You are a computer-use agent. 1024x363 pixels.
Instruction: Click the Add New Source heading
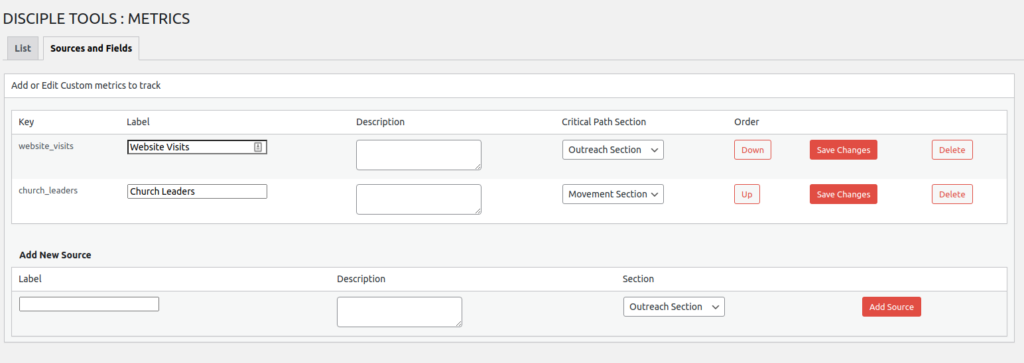tap(55, 255)
